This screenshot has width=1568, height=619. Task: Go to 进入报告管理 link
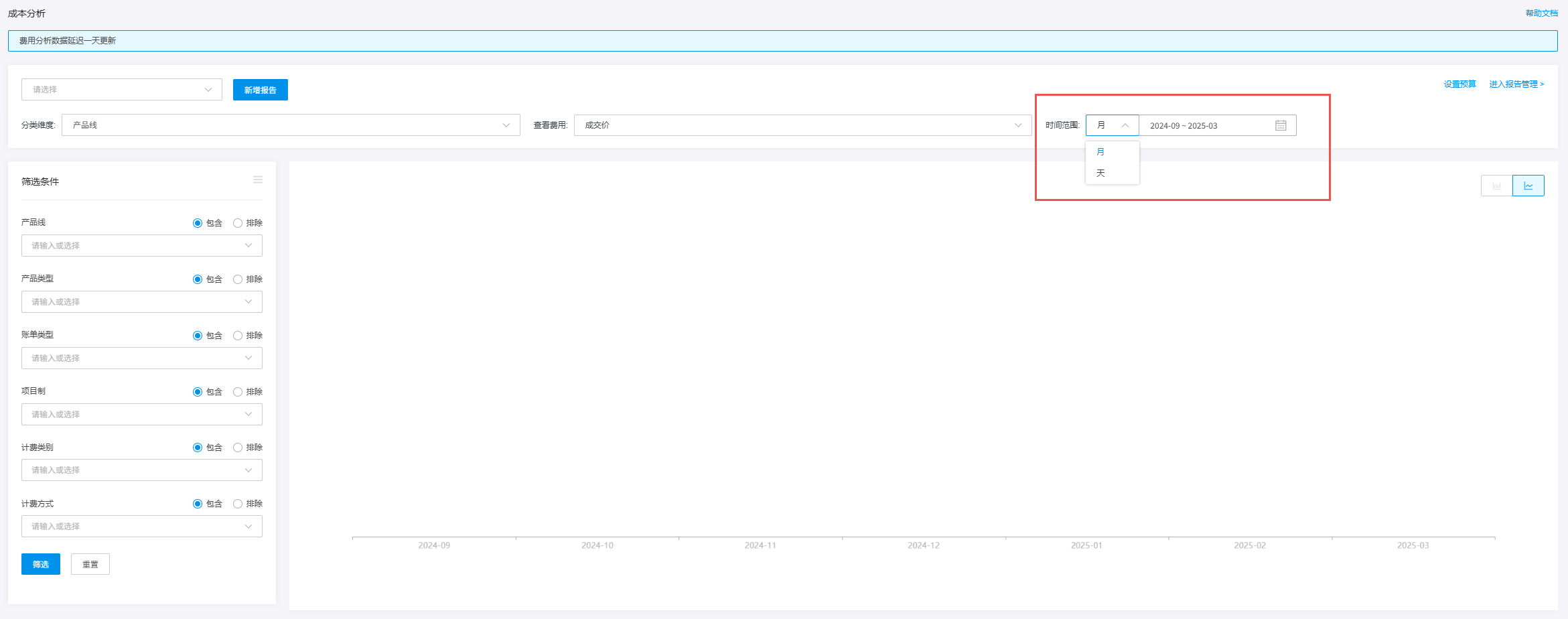pos(1516,84)
